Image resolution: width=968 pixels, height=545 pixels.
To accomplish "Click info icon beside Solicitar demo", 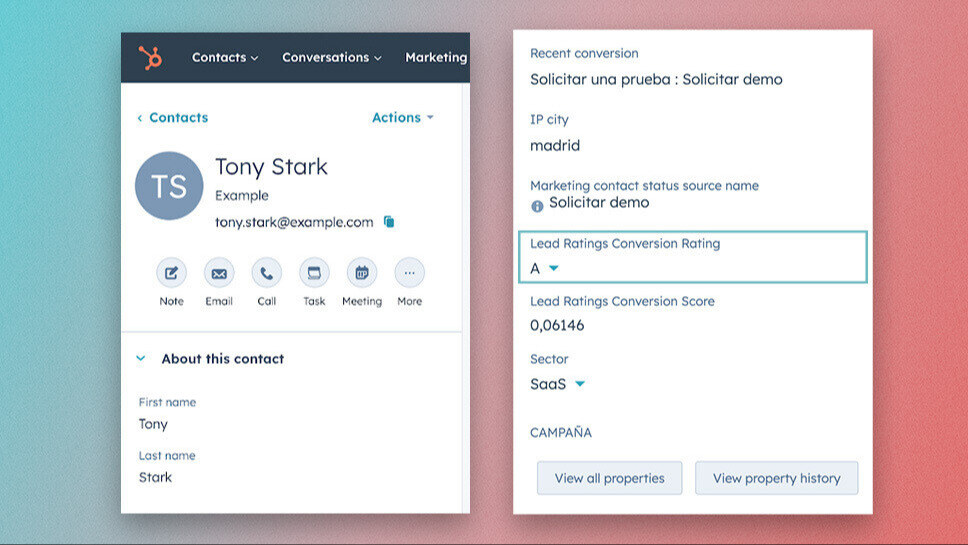I will point(537,205).
